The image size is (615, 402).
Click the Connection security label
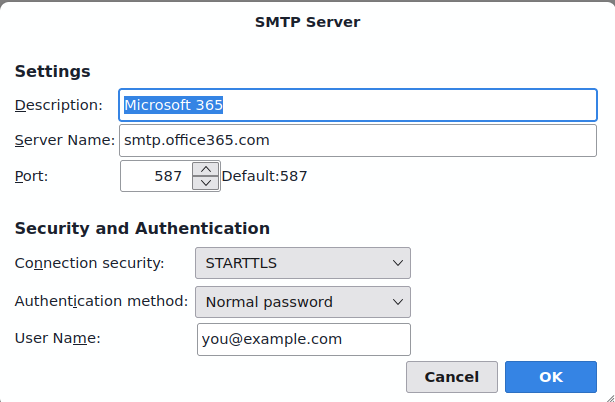(89, 263)
